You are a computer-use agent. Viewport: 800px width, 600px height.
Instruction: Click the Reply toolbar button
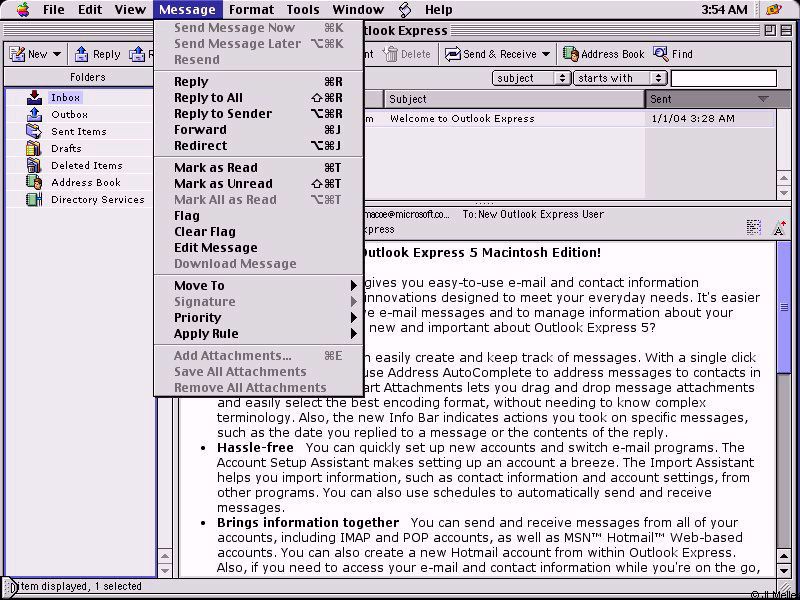point(97,54)
